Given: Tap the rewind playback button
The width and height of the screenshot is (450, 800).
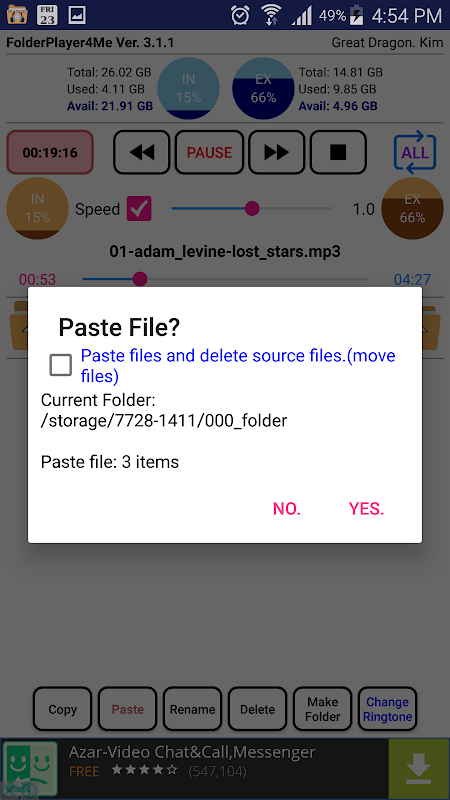Looking at the screenshot, I should [x=141, y=153].
